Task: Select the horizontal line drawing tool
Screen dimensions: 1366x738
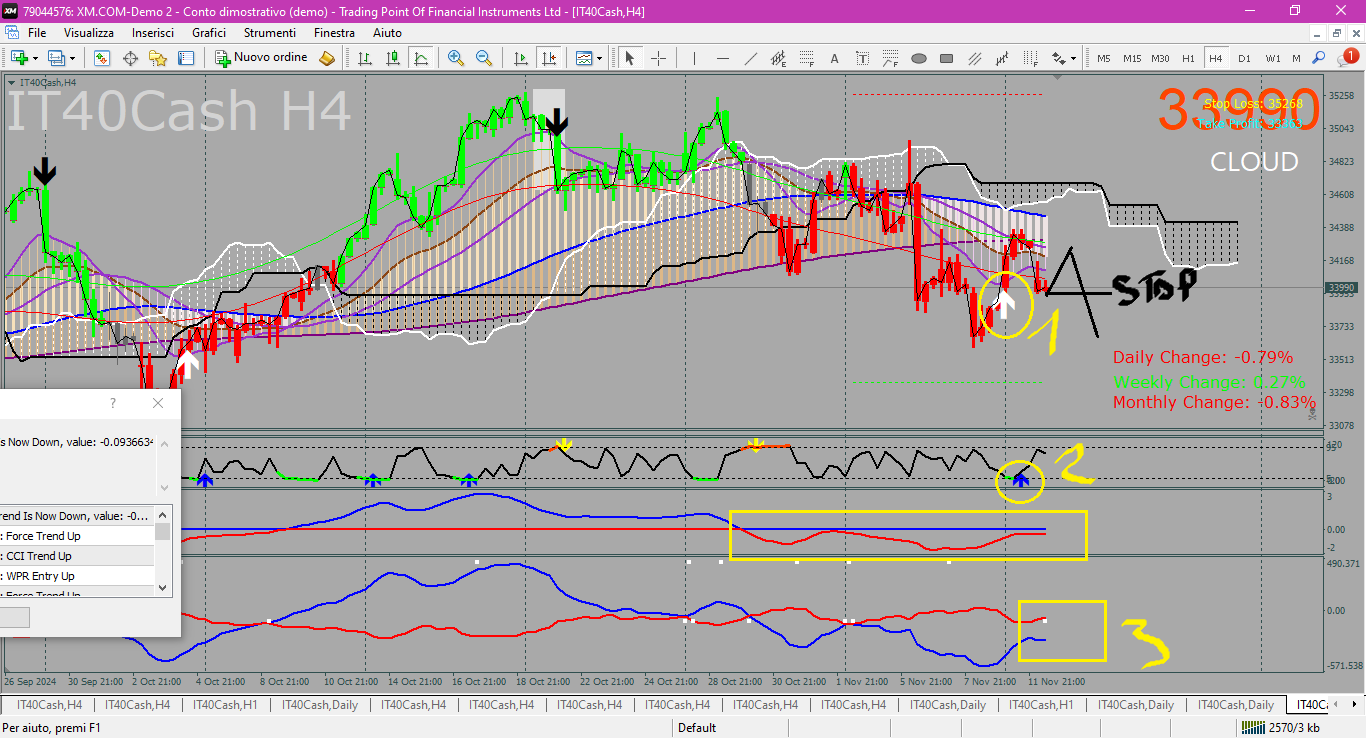Action: 722,58
